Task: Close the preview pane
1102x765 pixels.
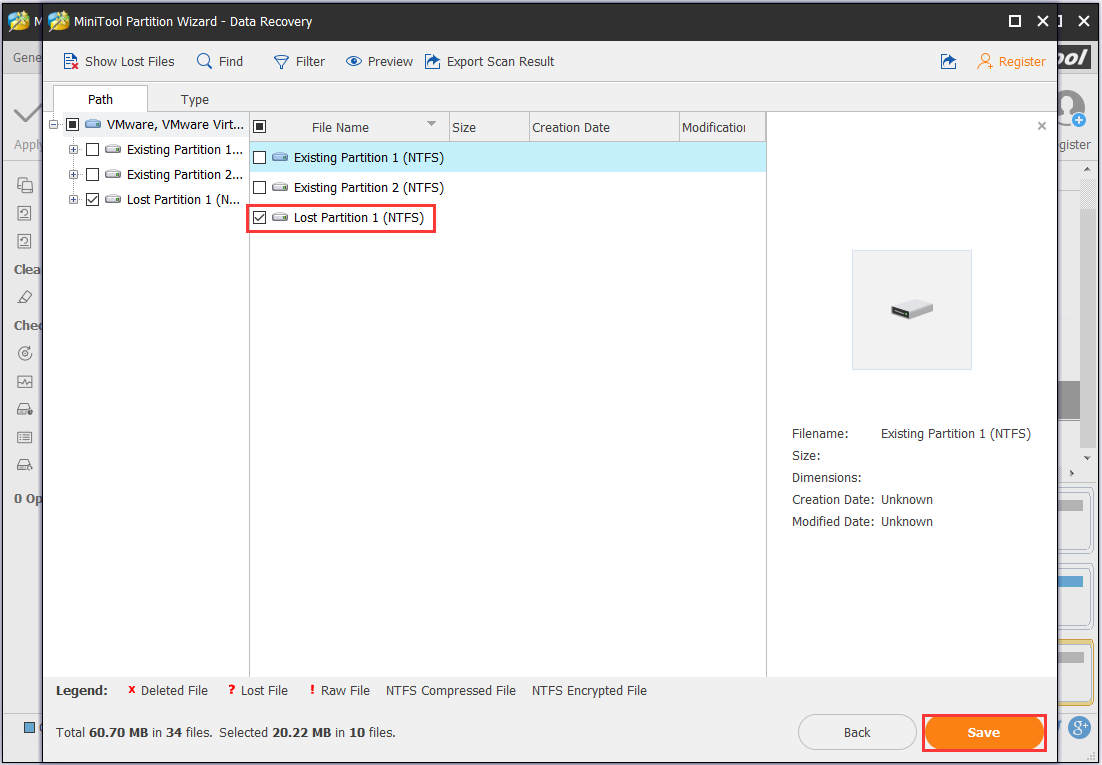Action: click(1042, 126)
